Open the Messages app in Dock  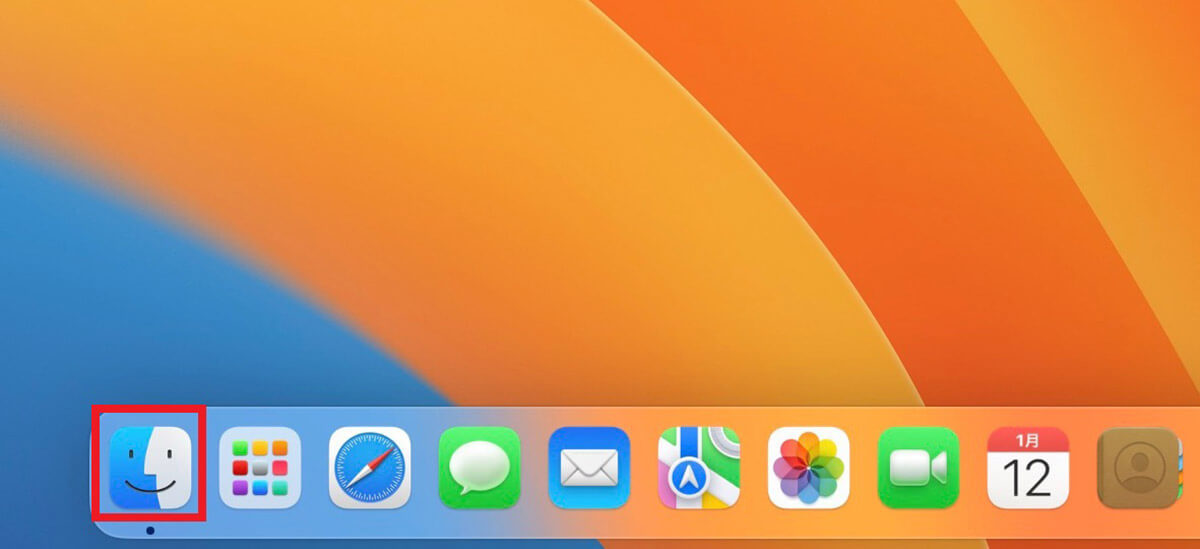(479, 468)
